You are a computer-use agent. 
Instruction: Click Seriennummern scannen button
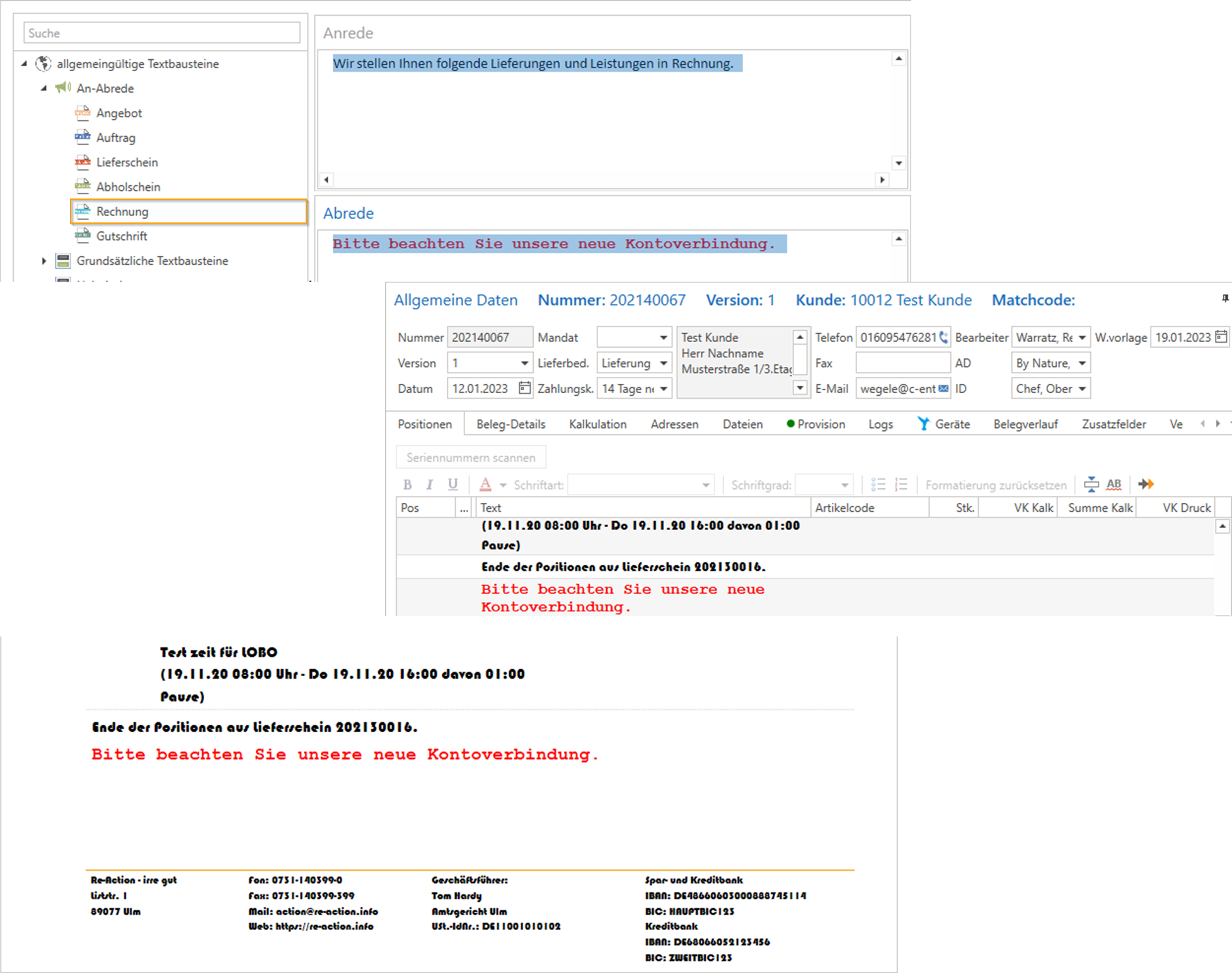471,458
